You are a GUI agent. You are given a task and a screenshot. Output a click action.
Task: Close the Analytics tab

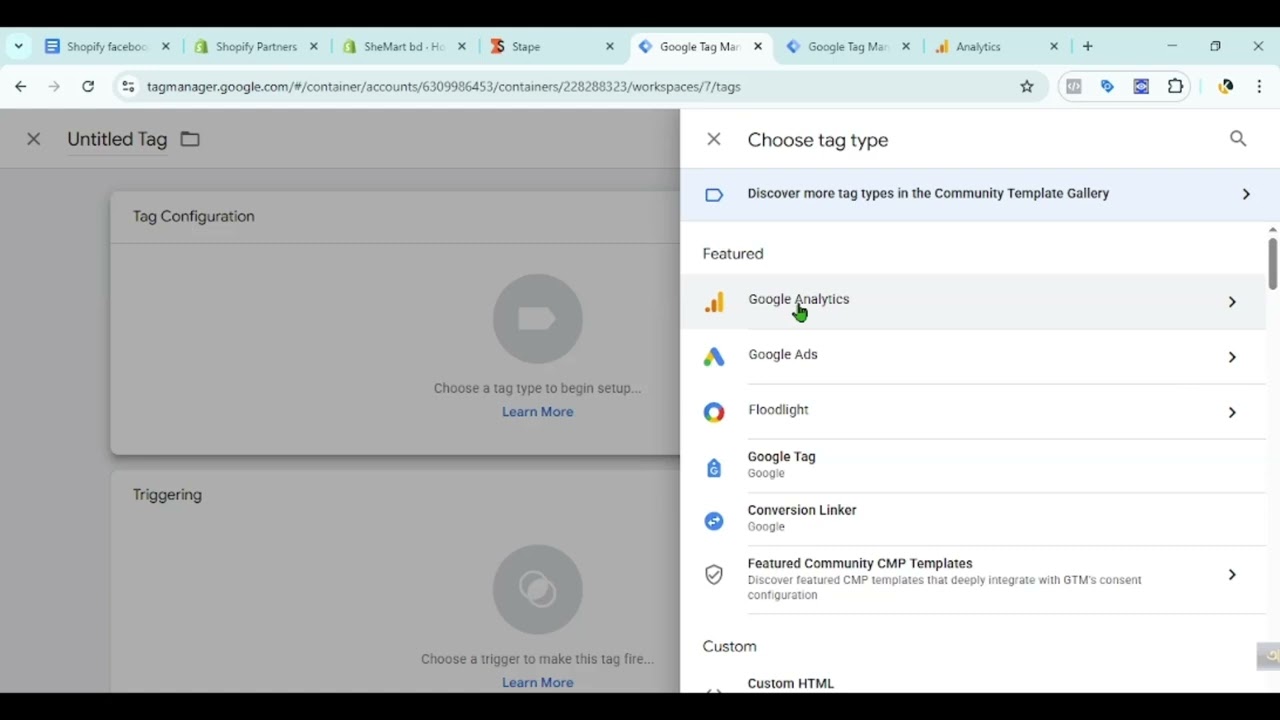(x=1054, y=46)
